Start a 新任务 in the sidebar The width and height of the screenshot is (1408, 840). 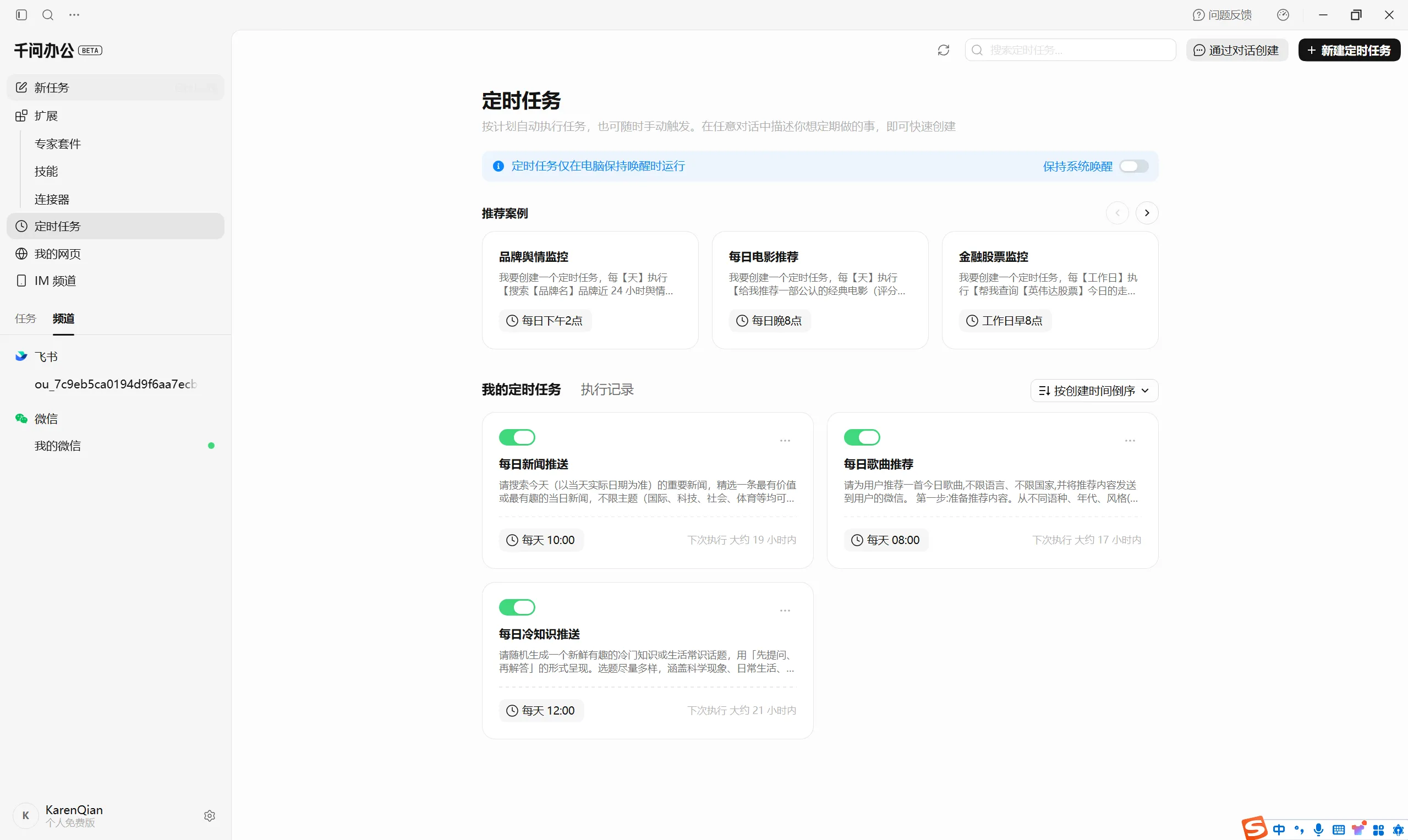(x=116, y=87)
